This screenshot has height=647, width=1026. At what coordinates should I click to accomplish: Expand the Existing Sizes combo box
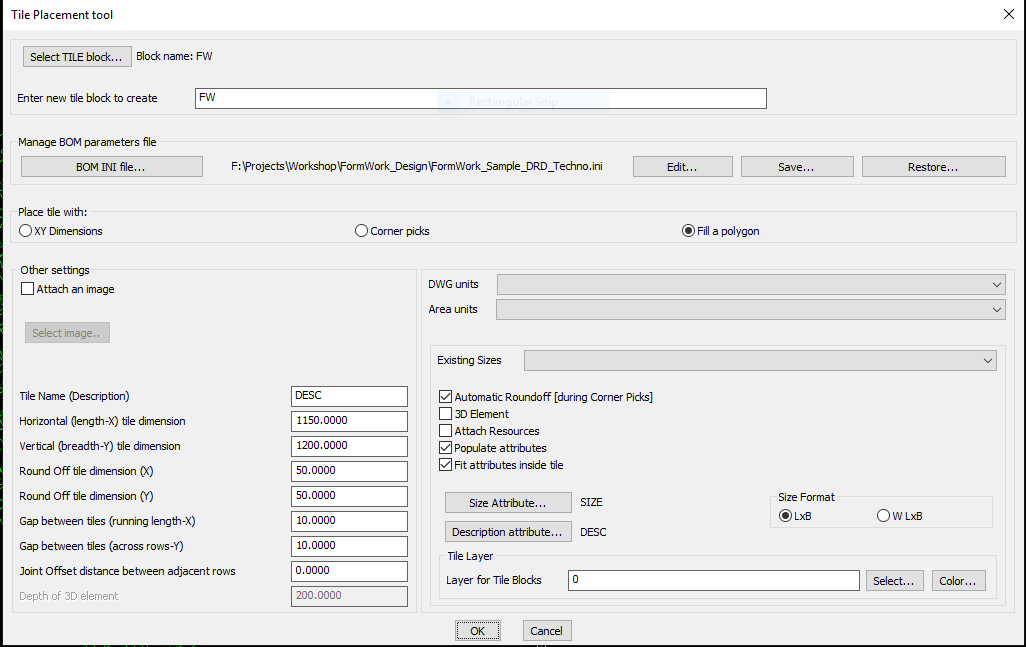760,360
